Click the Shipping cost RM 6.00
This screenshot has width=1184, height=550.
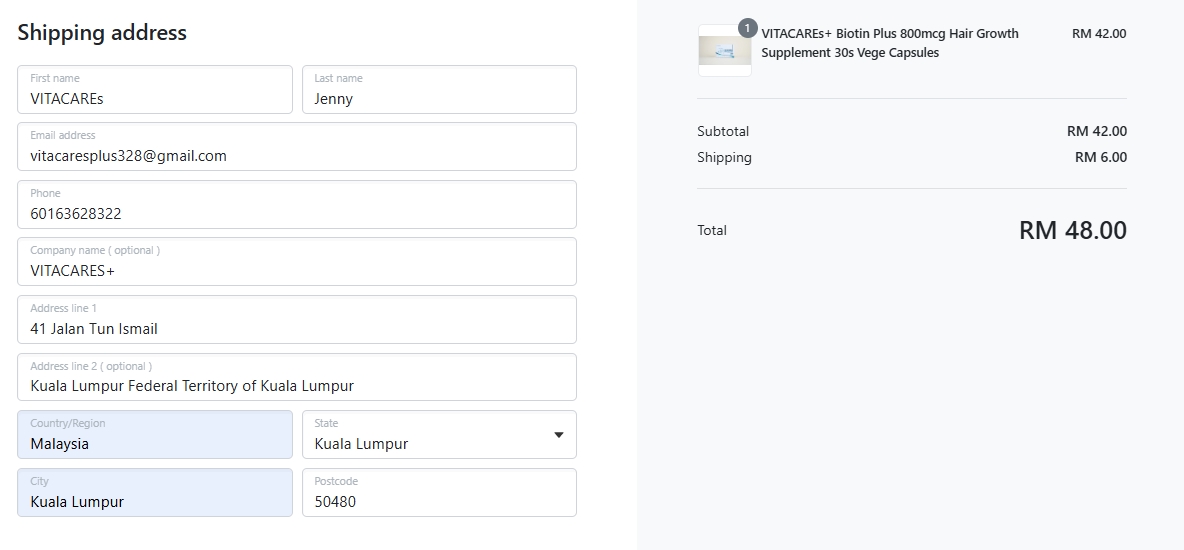tap(1101, 157)
